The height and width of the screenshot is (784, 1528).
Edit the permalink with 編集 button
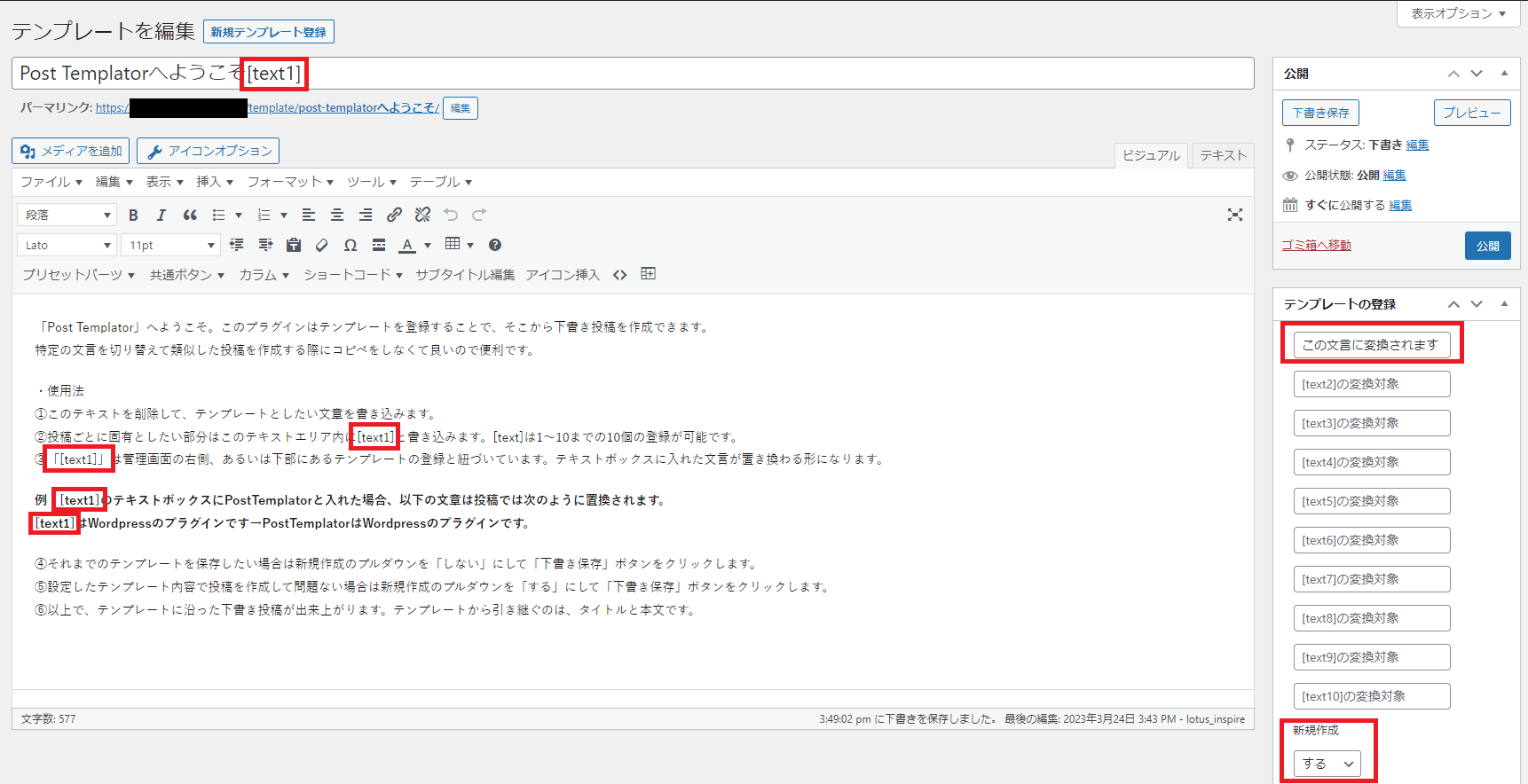click(x=461, y=108)
